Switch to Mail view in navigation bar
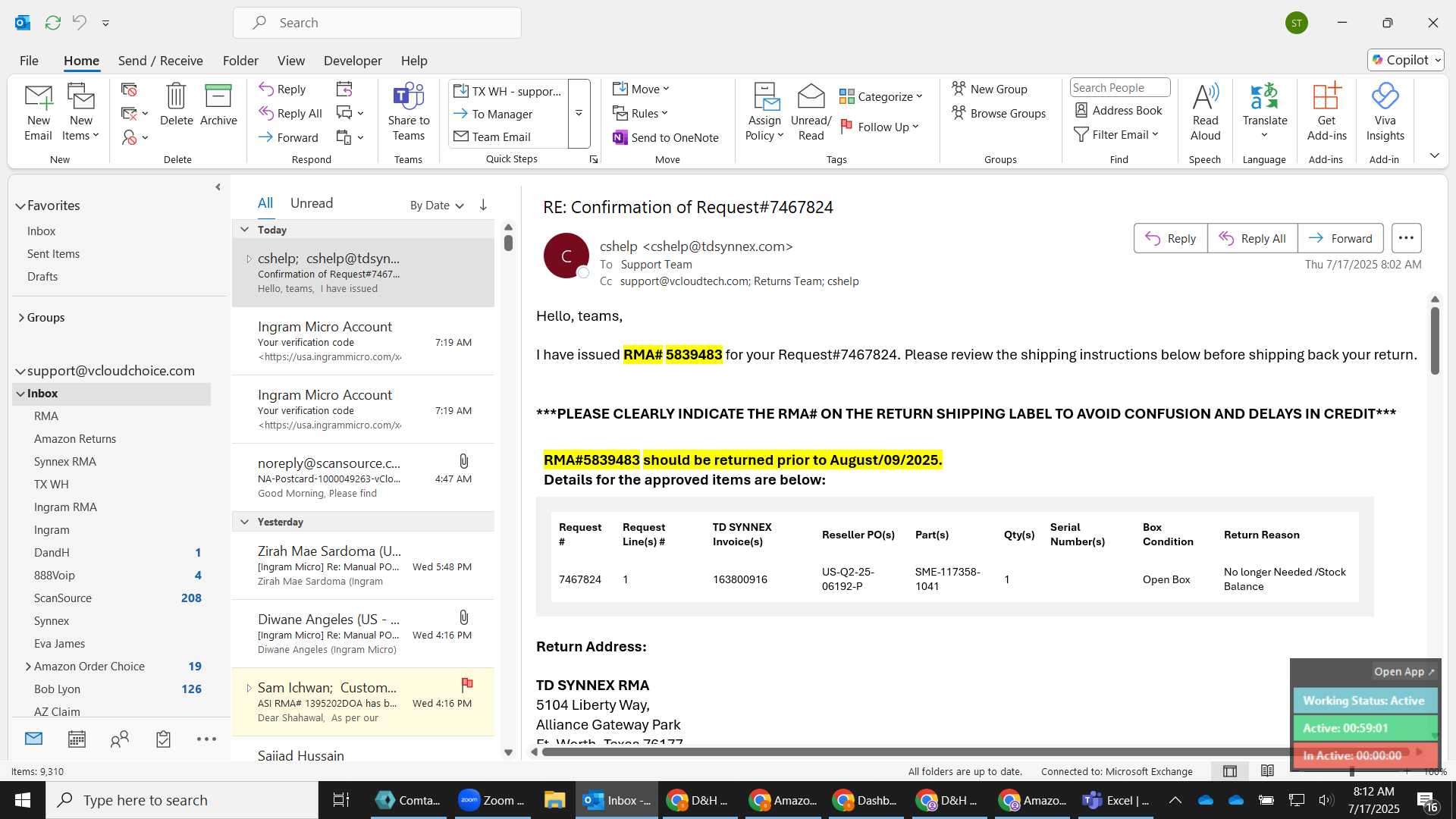Screen dimensions: 1456x819 33,739
